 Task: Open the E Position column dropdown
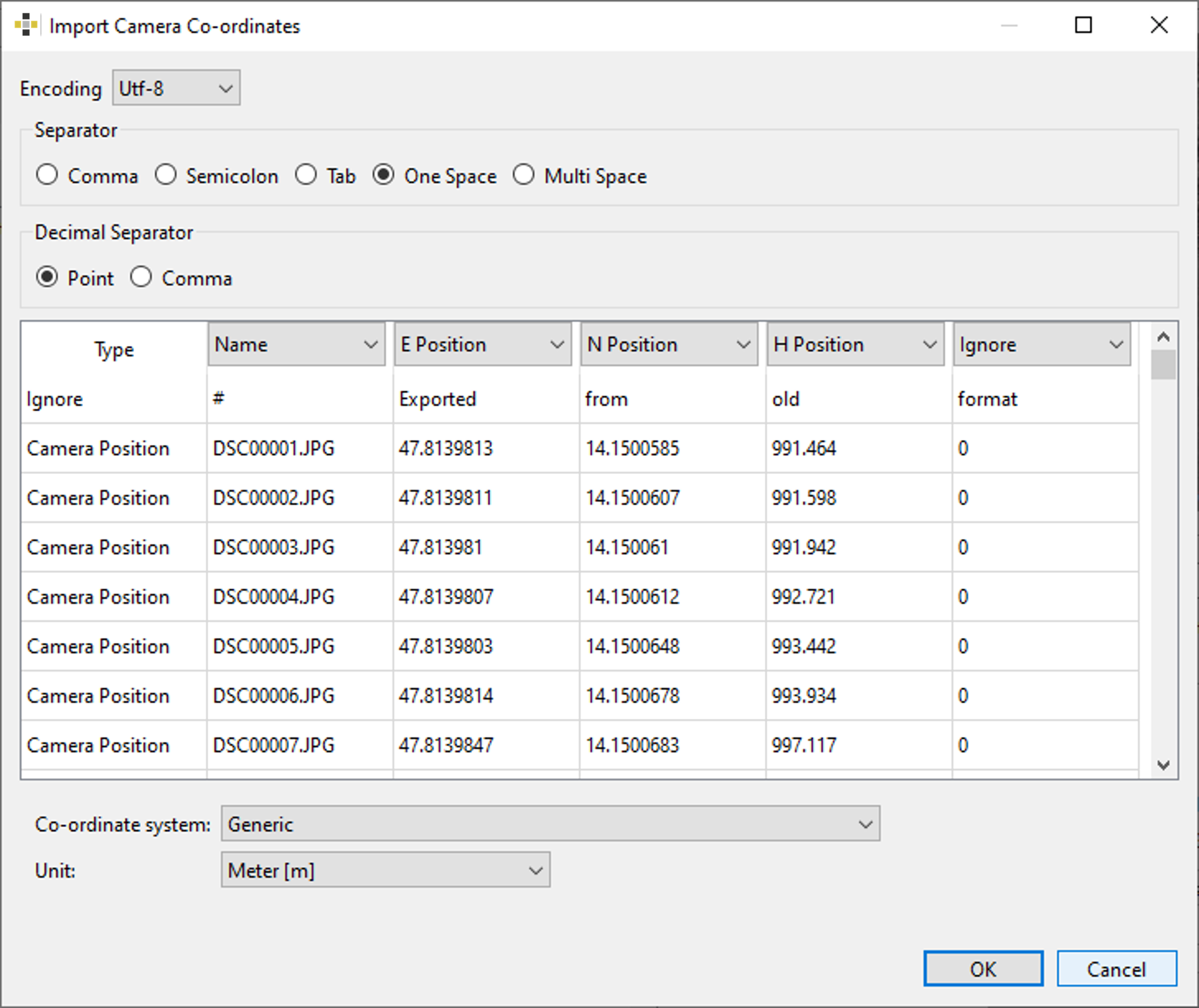click(483, 345)
